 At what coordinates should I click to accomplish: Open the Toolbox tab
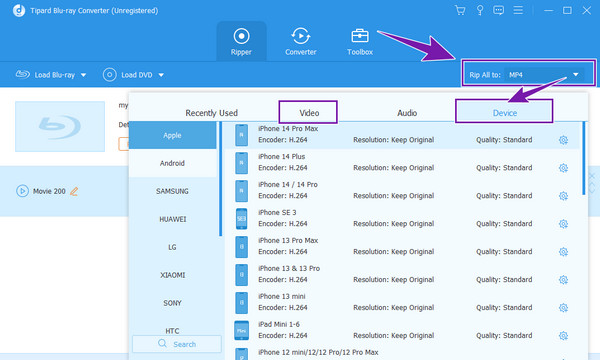[x=360, y=41]
